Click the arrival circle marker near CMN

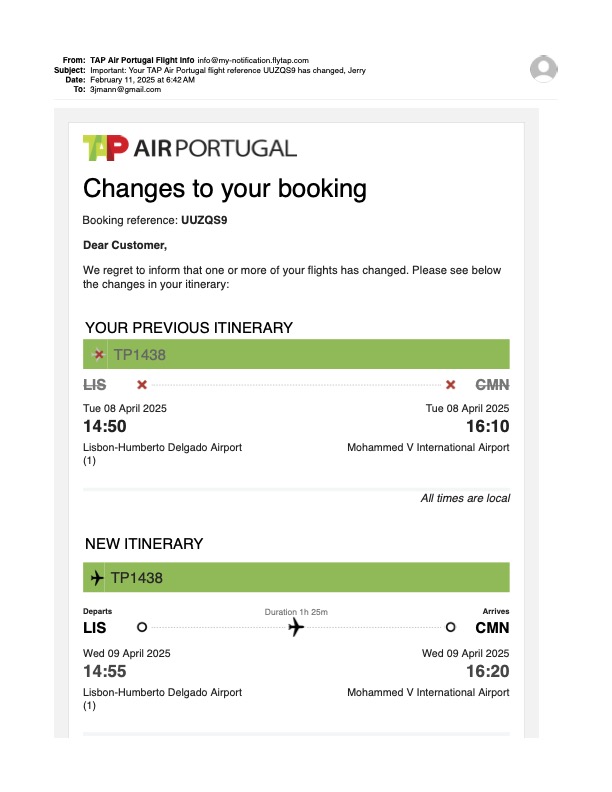point(451,627)
